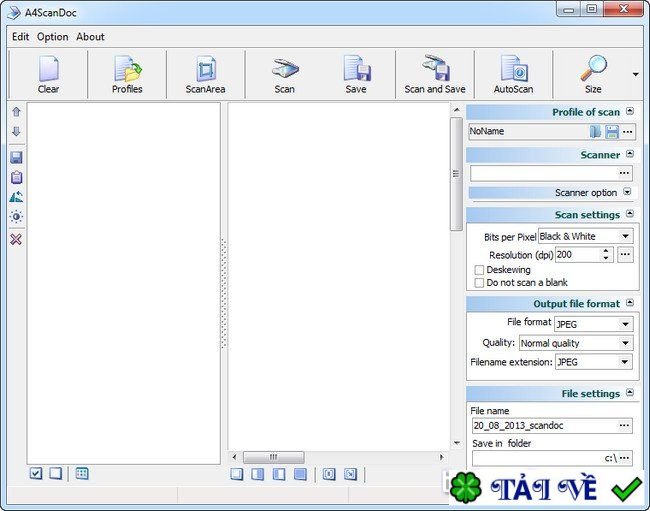Image resolution: width=650 pixels, height=511 pixels.
Task: Click the move page up arrow icon
Action: coord(16,112)
